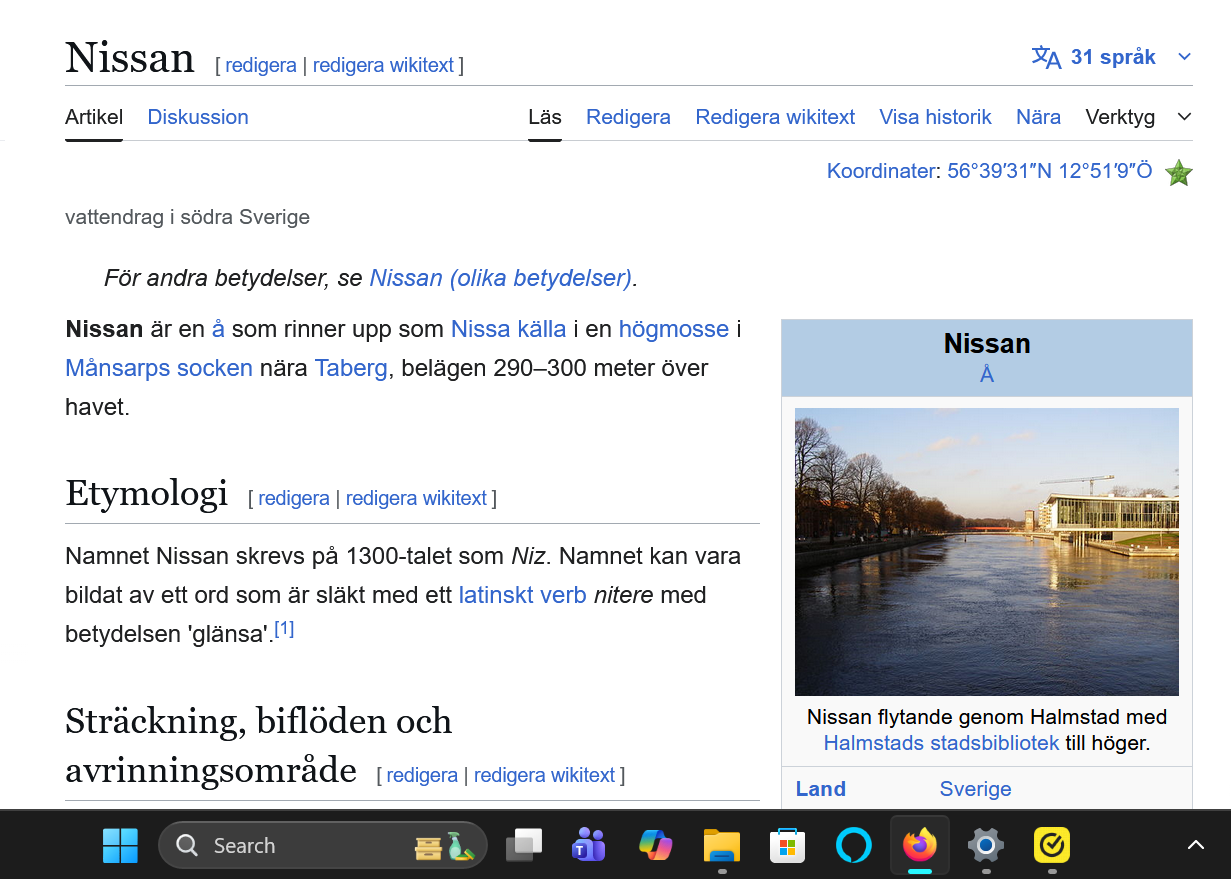Open Task View from the taskbar
Image resolution: width=1231 pixels, height=879 pixels.
tap(524, 846)
